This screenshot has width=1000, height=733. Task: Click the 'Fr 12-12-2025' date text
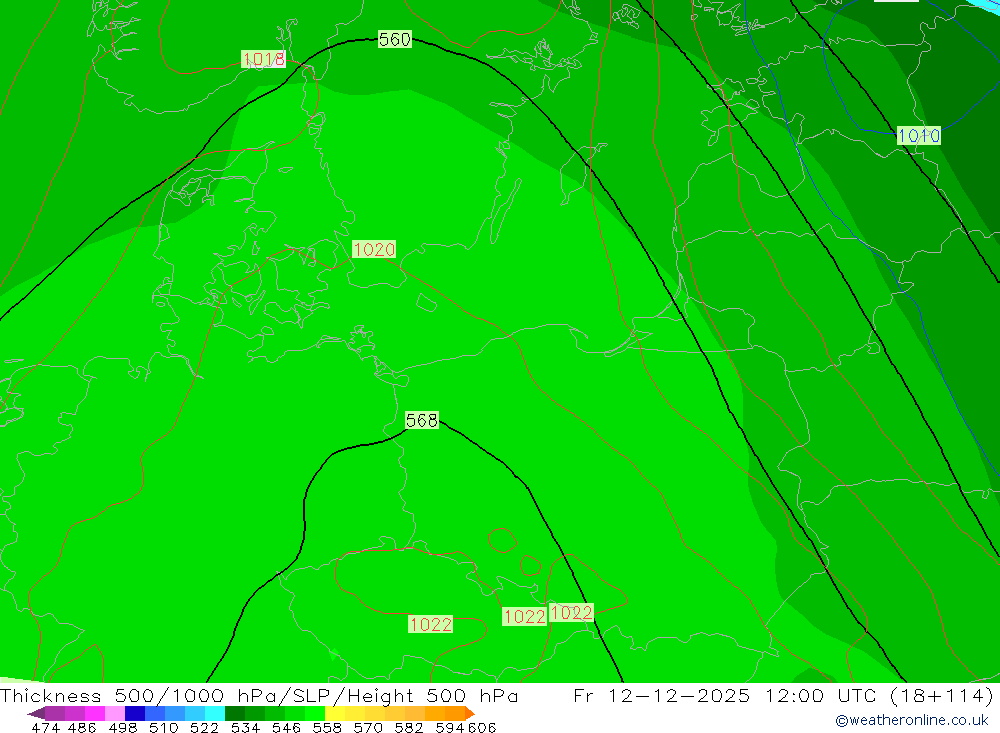[x=661, y=696]
